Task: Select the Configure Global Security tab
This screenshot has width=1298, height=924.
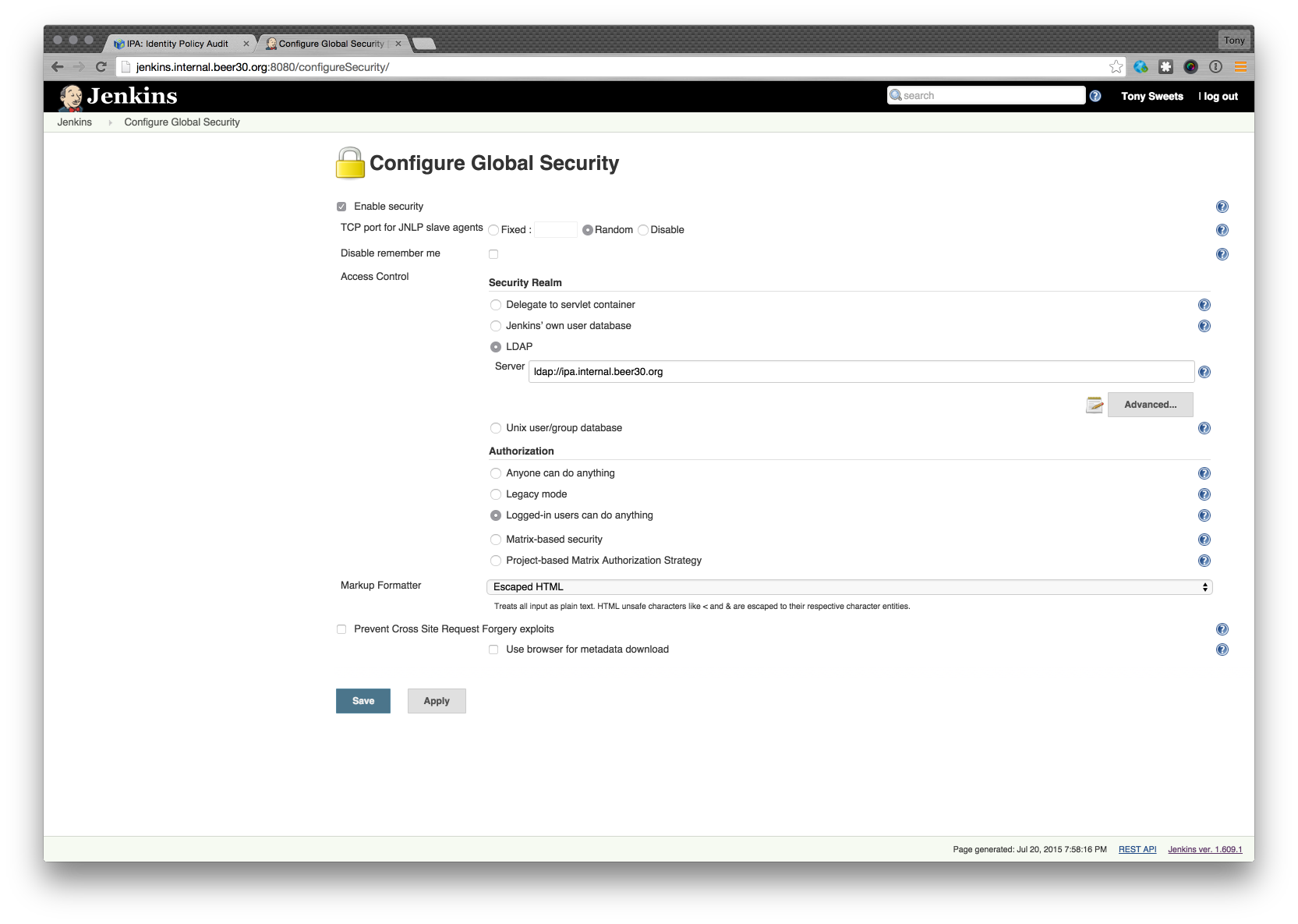Action: point(332,44)
